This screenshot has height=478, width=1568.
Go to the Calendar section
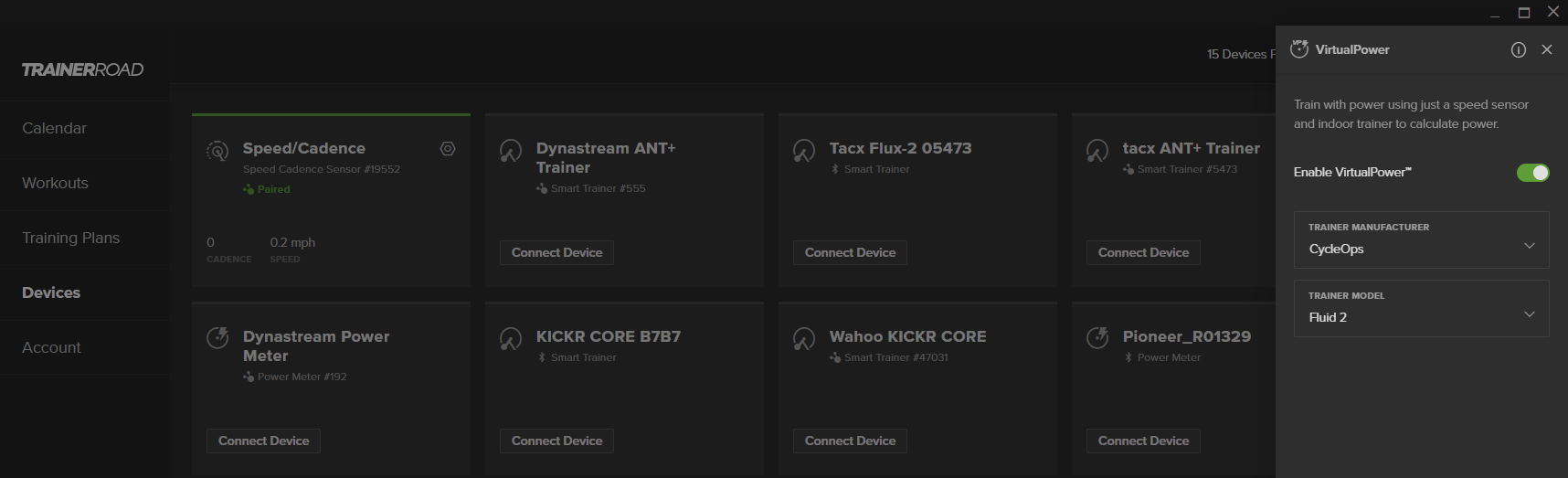(55, 128)
